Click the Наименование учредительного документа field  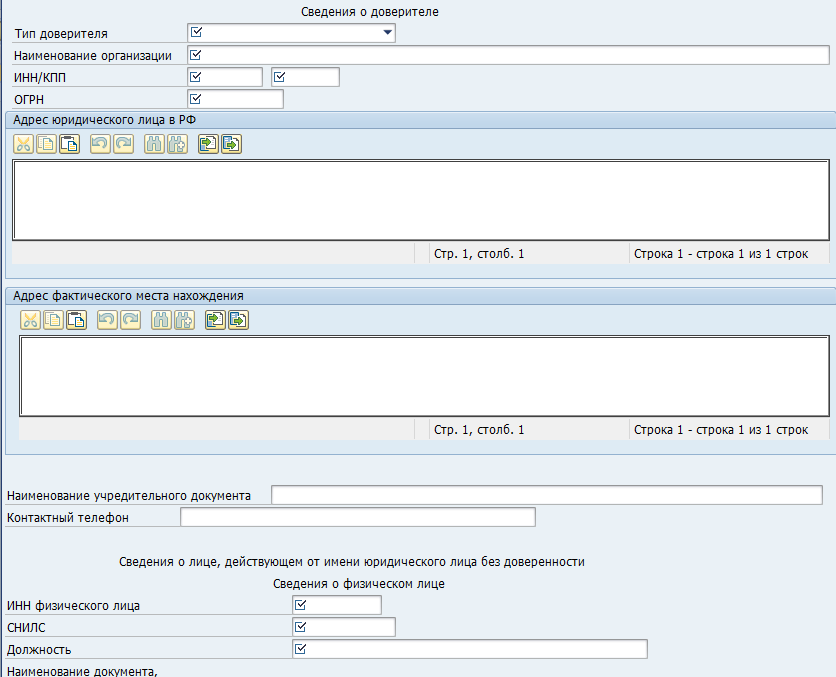tap(546, 495)
